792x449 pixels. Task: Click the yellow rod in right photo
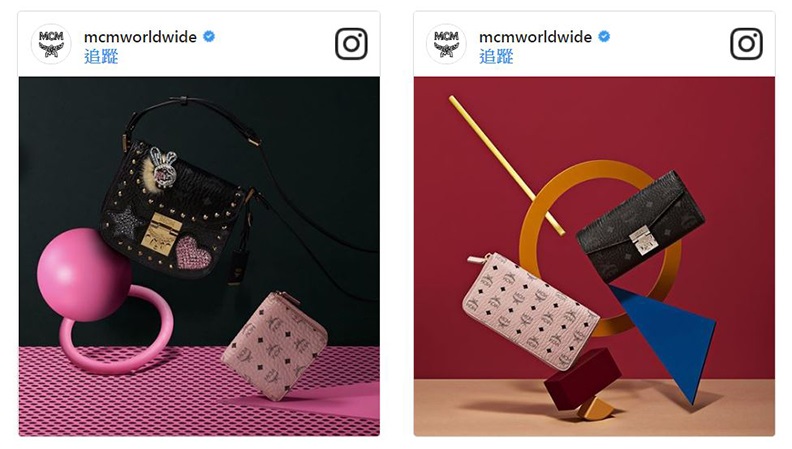pos(507,165)
